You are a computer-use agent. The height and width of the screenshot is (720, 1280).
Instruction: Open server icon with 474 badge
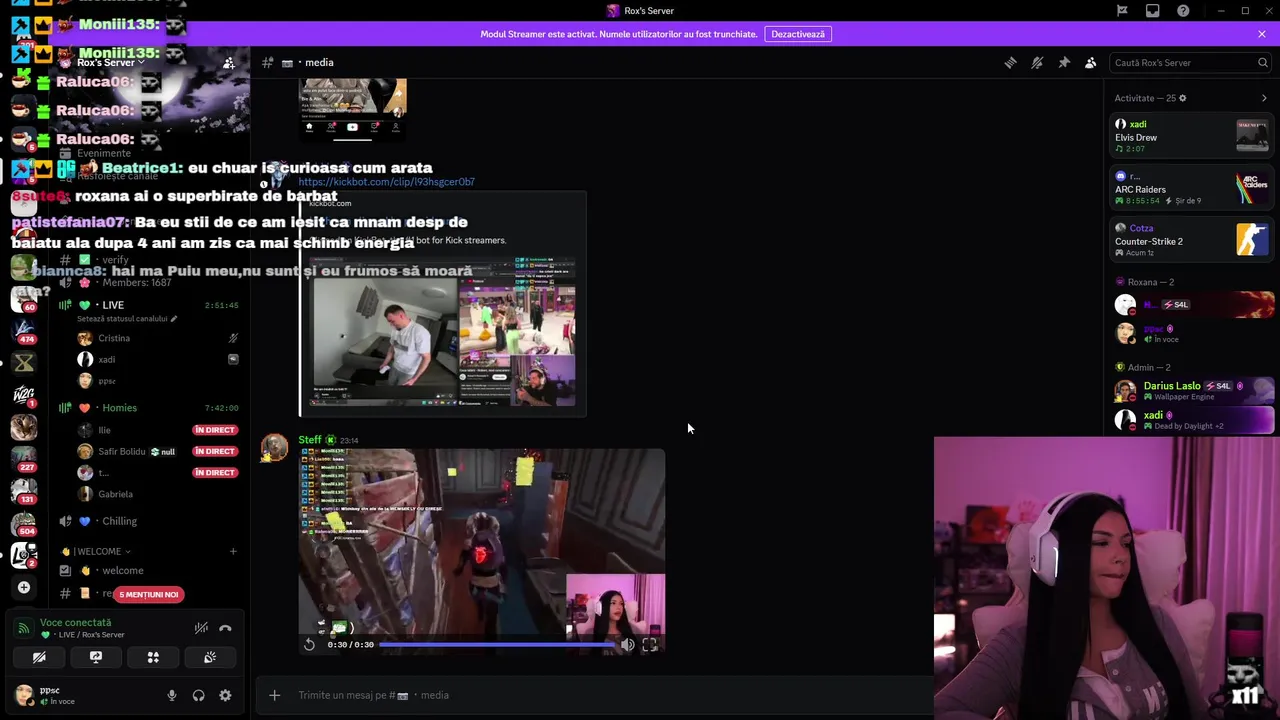(x=24, y=331)
